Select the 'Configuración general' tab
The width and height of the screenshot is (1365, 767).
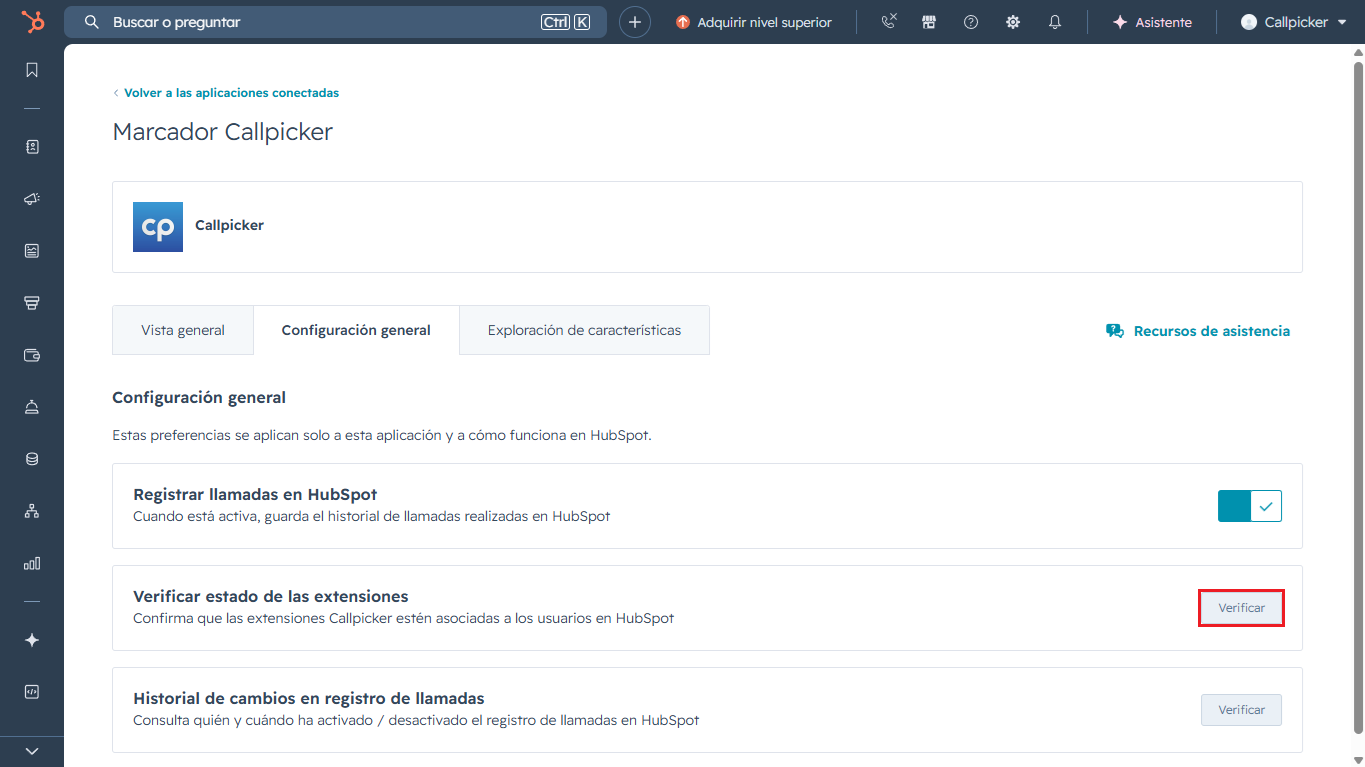point(356,330)
